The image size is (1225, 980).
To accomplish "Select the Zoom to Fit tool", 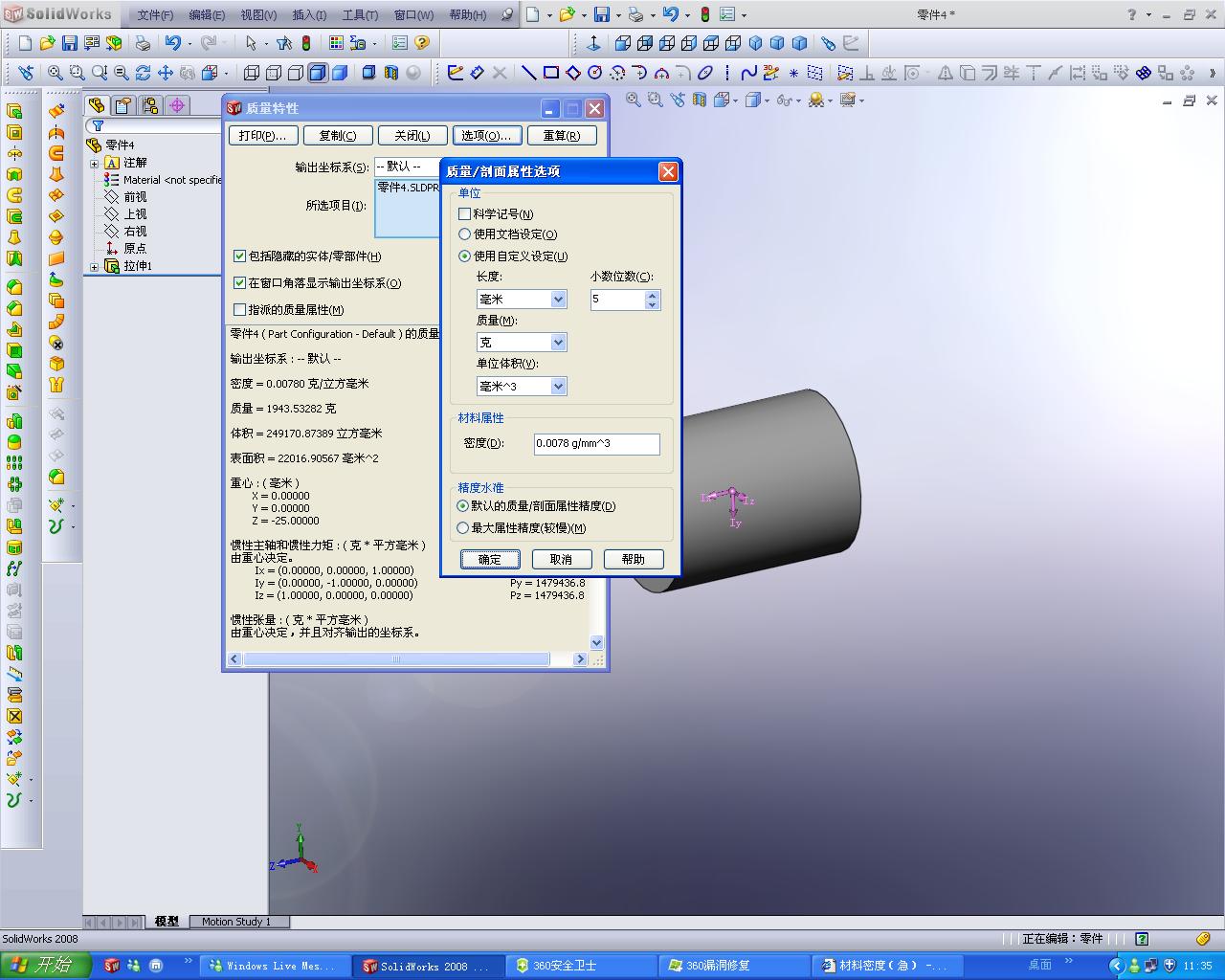I will coord(56,73).
